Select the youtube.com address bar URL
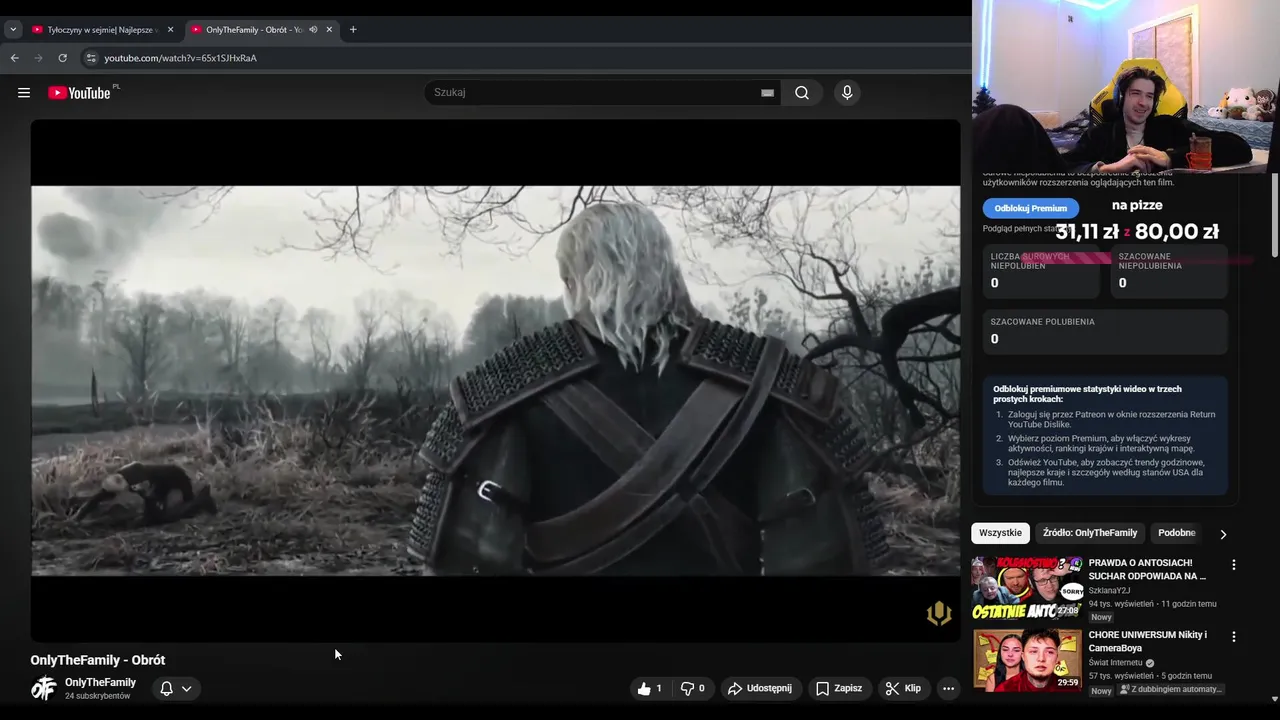The image size is (1280, 720). click(180, 58)
